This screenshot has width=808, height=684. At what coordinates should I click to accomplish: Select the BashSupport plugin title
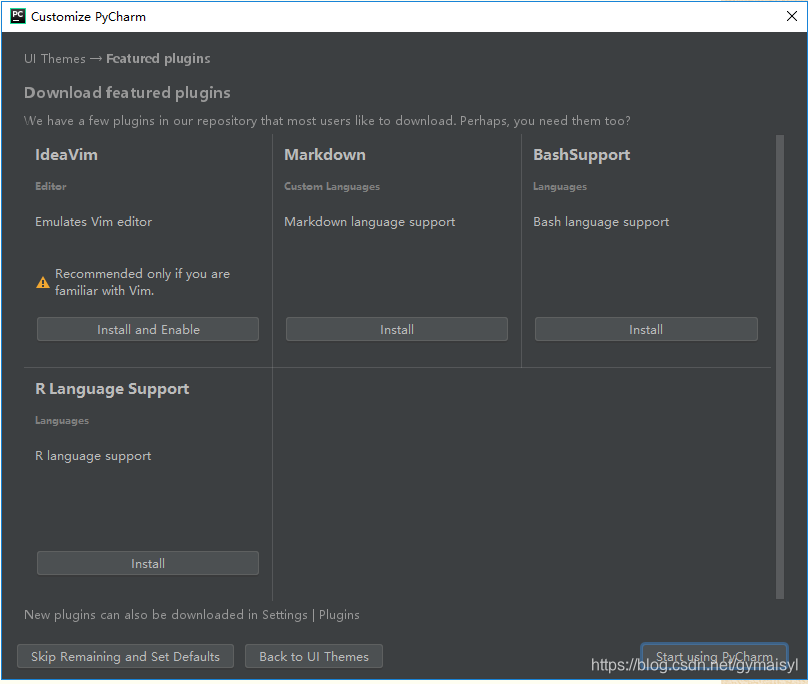pyautogui.click(x=581, y=155)
